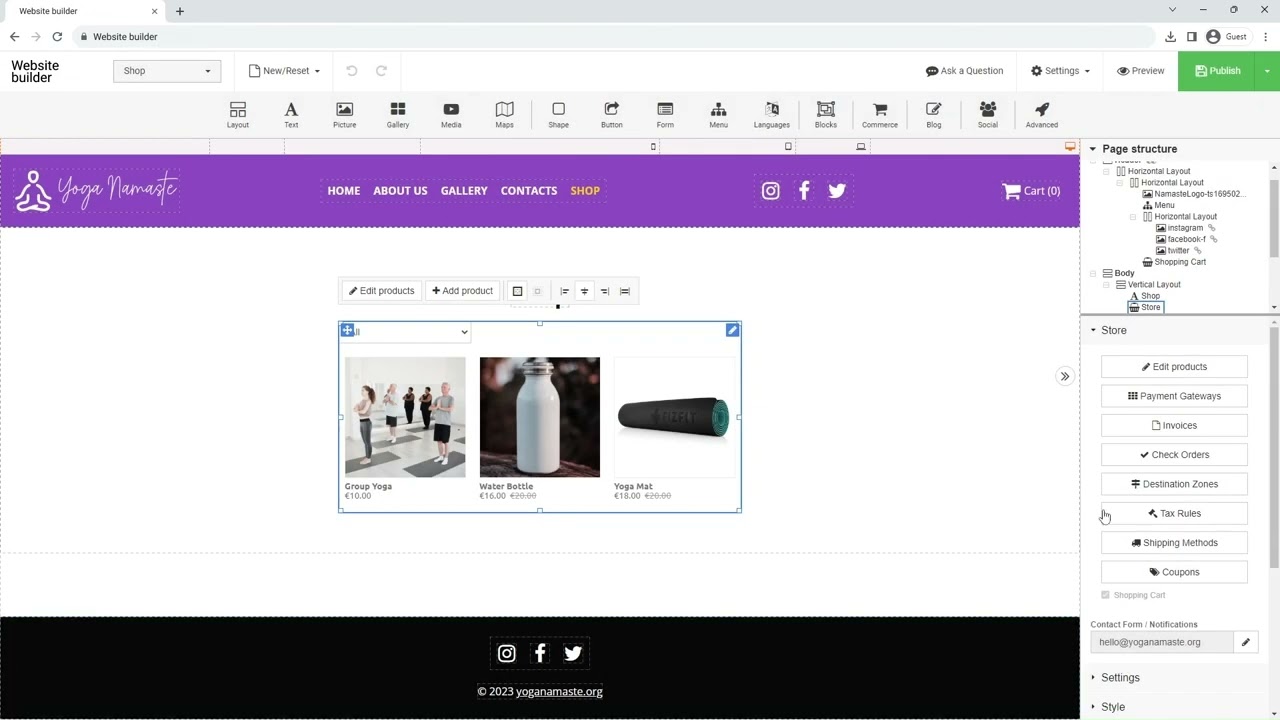
Task: Click blue pencil edit icon on store
Action: pyautogui.click(x=733, y=330)
